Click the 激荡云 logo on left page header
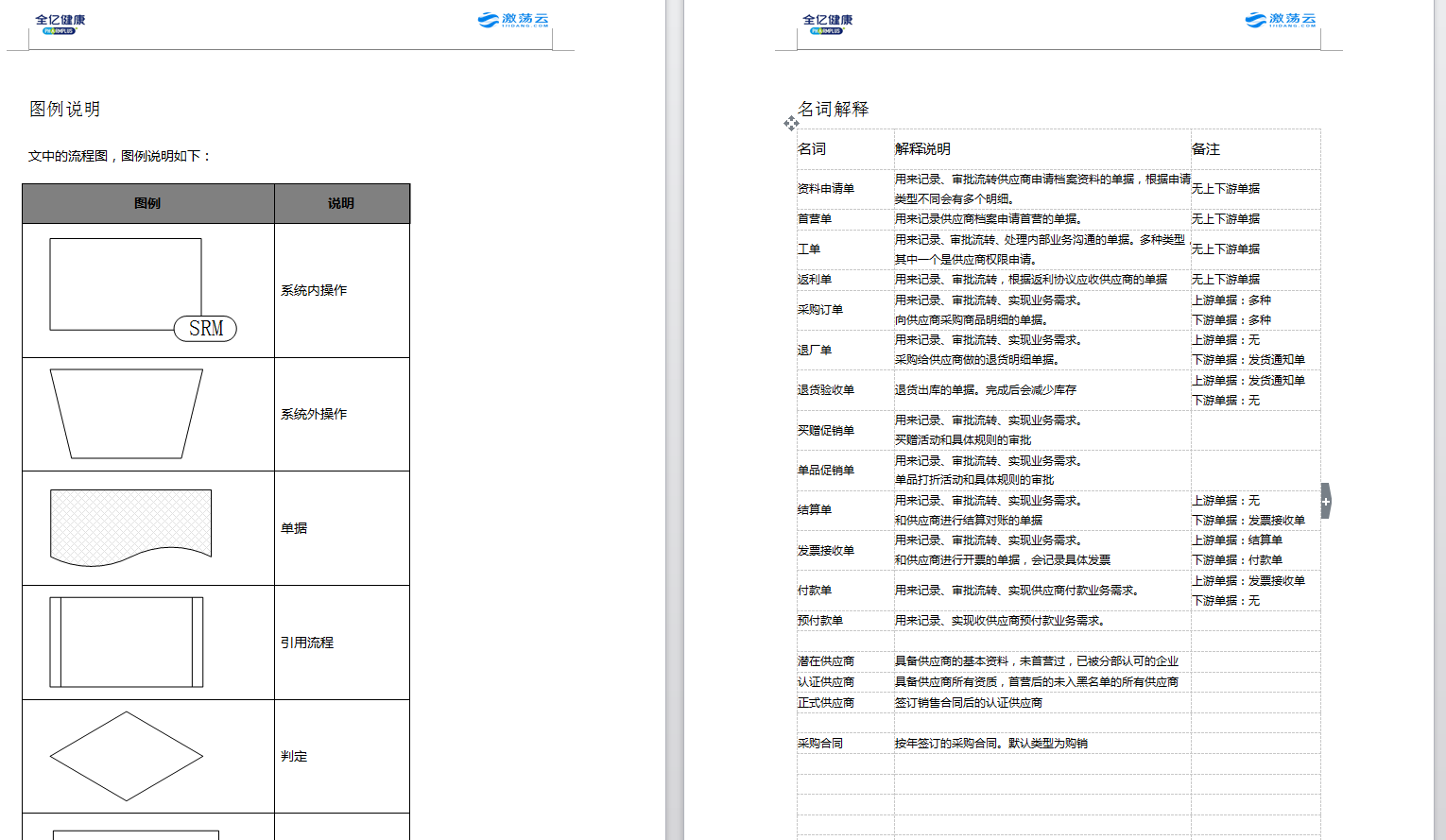1446x840 pixels. [x=513, y=20]
